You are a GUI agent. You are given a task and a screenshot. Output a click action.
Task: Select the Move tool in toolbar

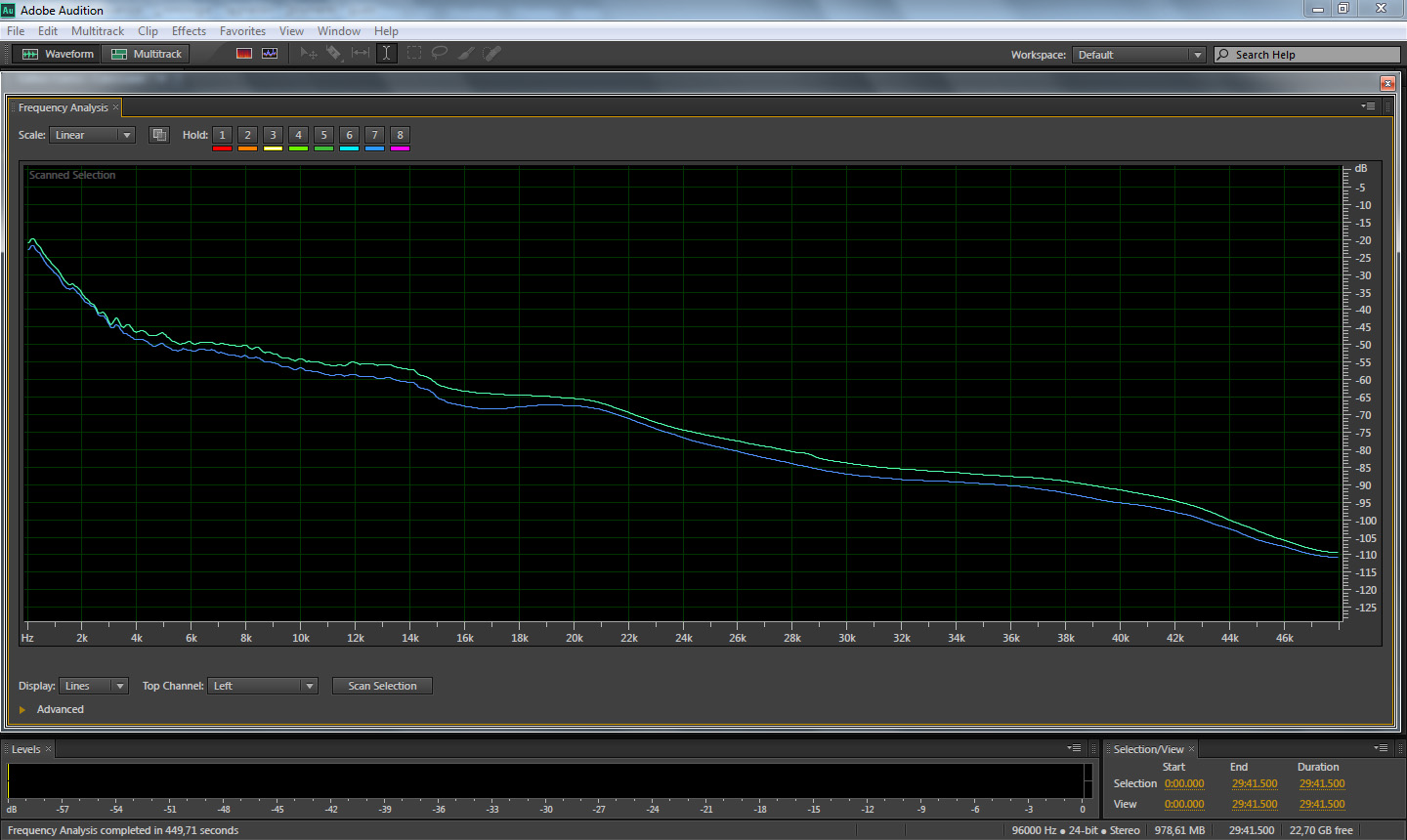coord(309,53)
